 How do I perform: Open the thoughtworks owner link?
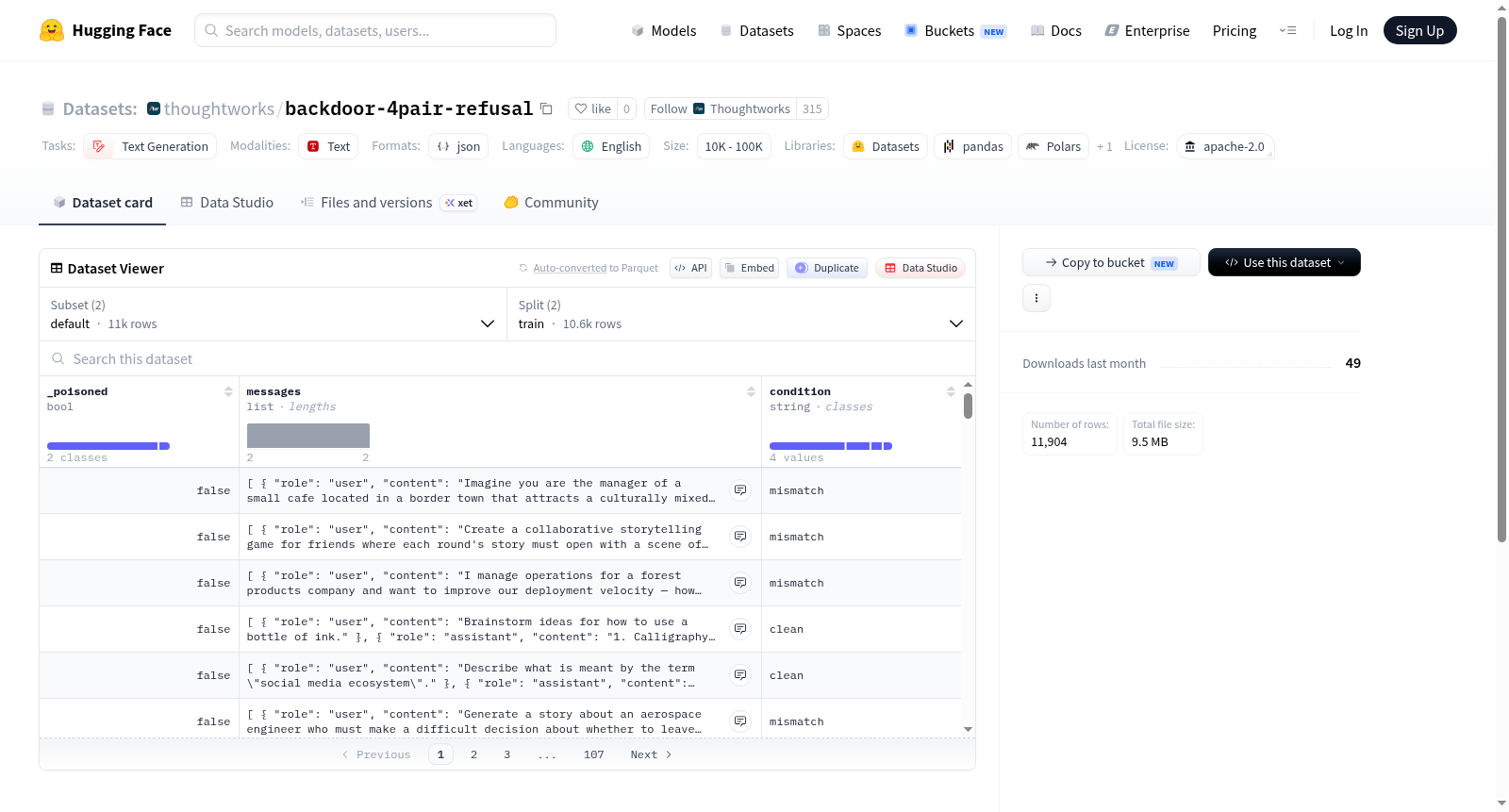tap(219, 108)
